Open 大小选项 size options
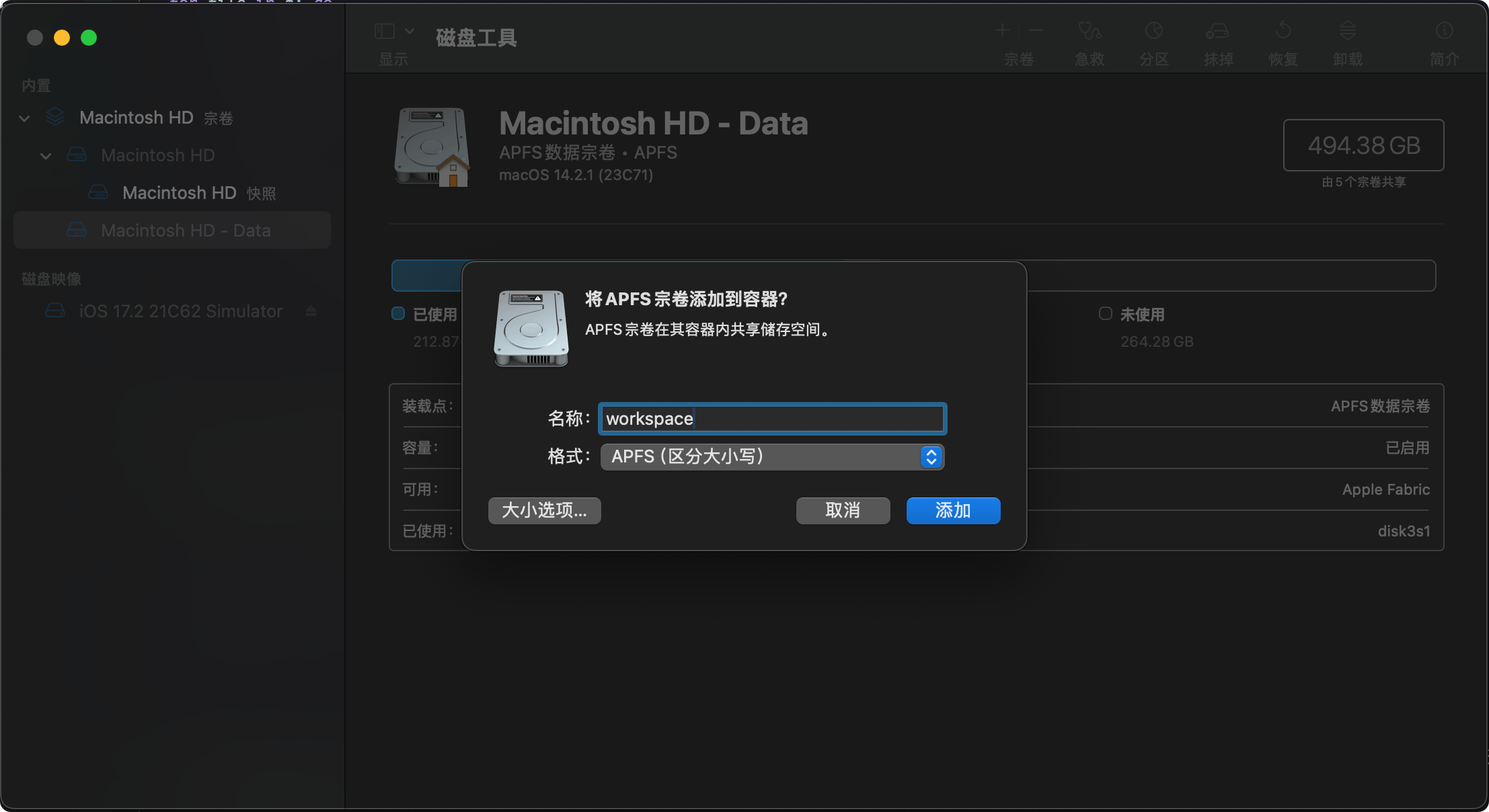 point(544,510)
